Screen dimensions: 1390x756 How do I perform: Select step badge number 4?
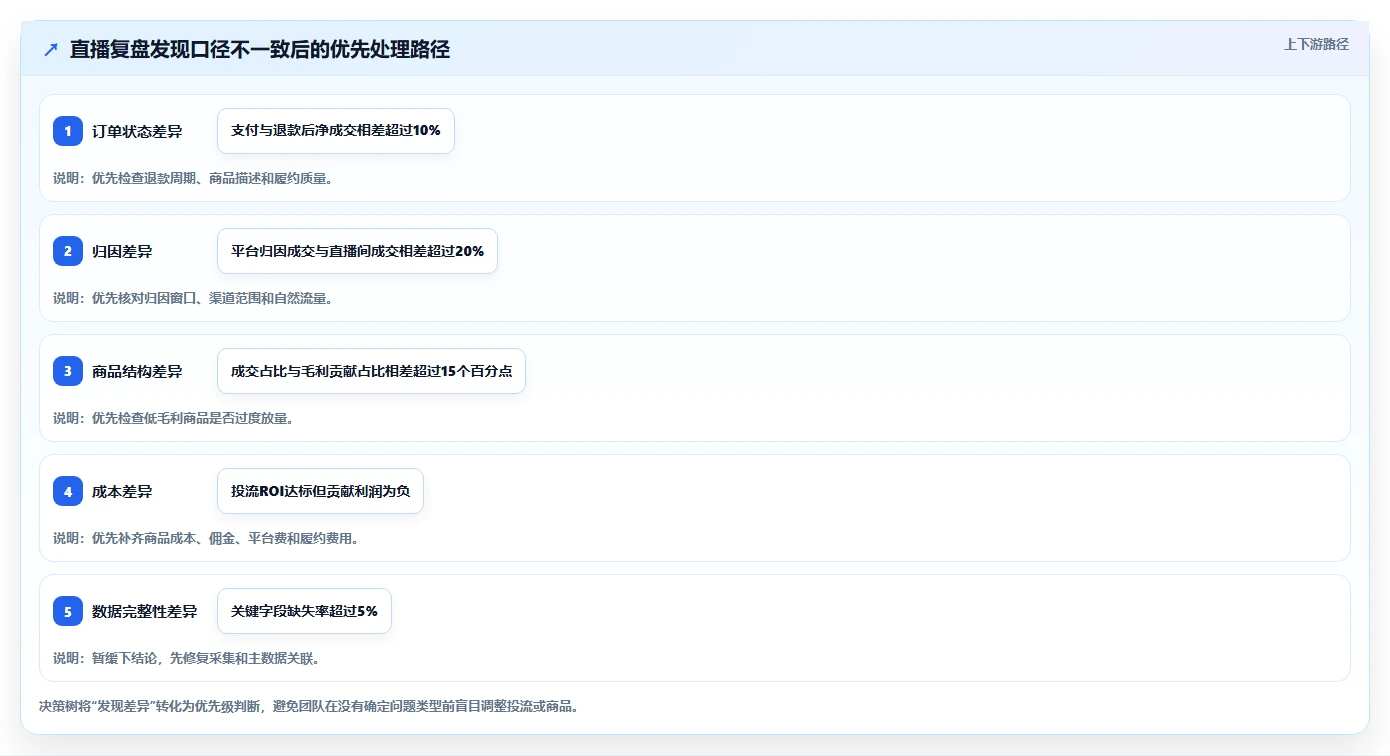(x=68, y=491)
